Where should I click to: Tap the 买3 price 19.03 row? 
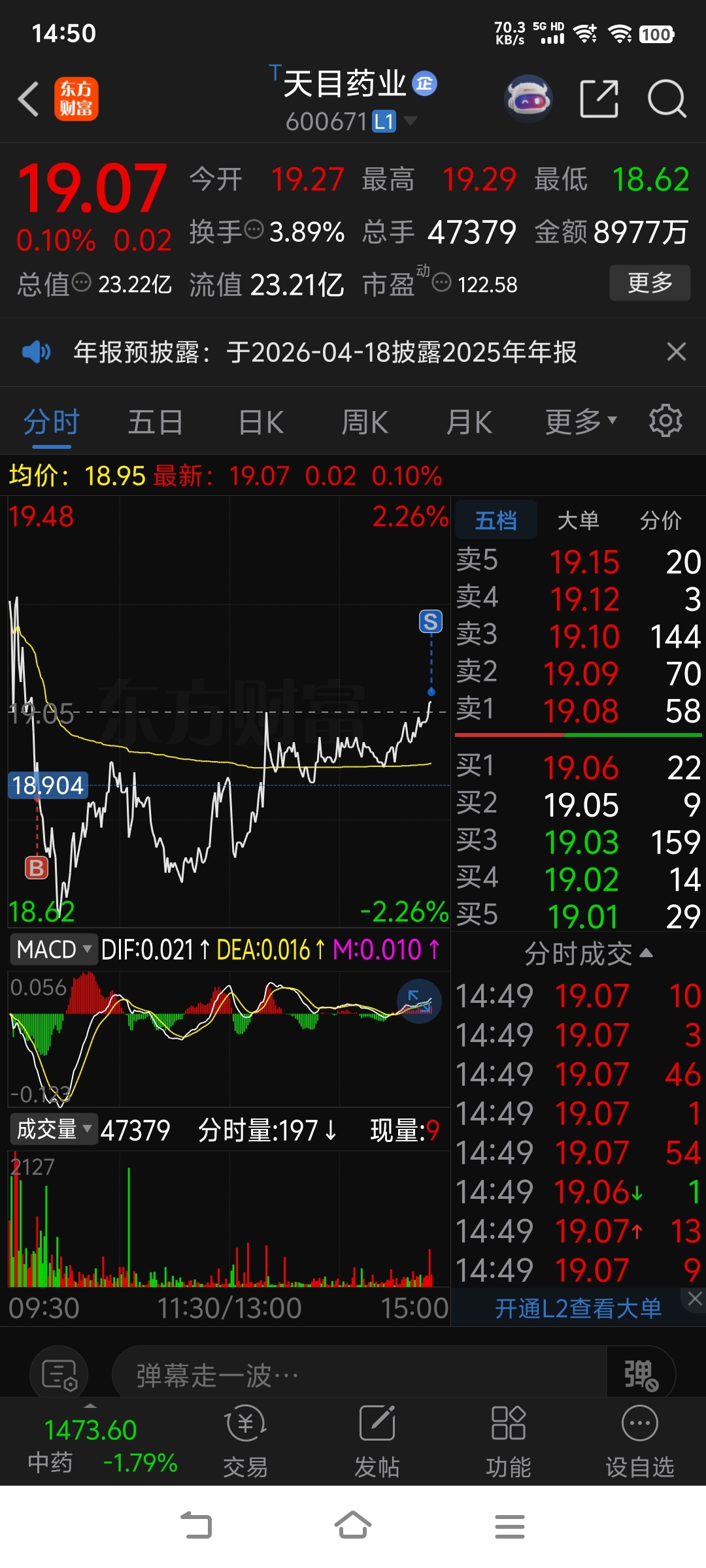tap(579, 841)
